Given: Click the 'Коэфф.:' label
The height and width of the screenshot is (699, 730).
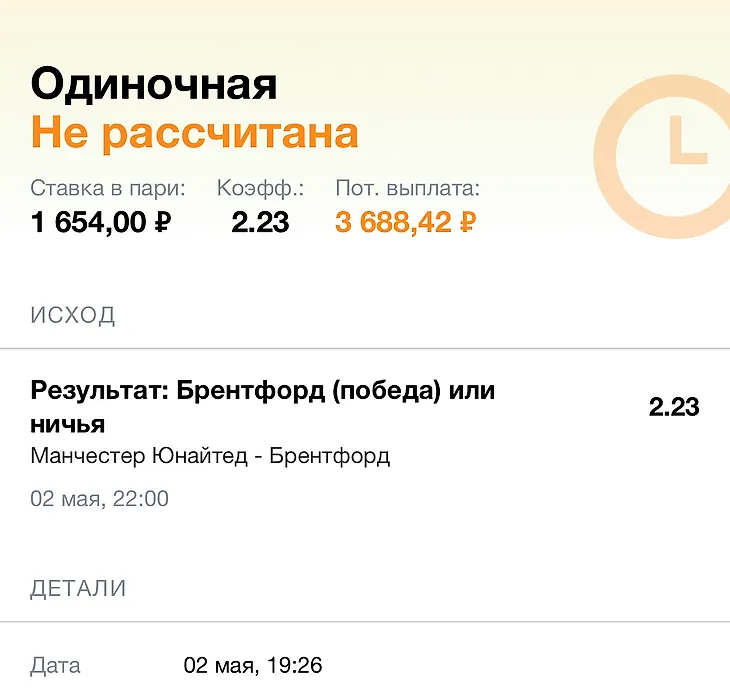Looking at the screenshot, I should coord(260,188).
